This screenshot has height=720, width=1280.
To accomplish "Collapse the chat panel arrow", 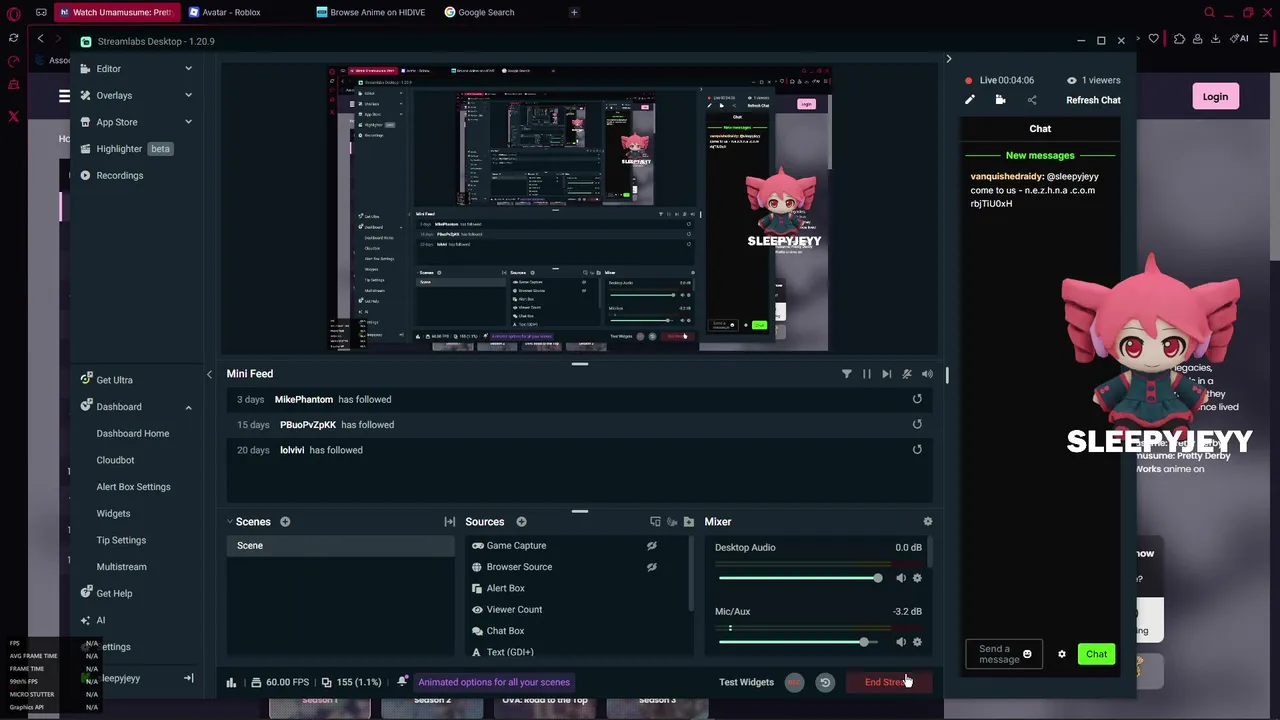I will tap(949, 59).
